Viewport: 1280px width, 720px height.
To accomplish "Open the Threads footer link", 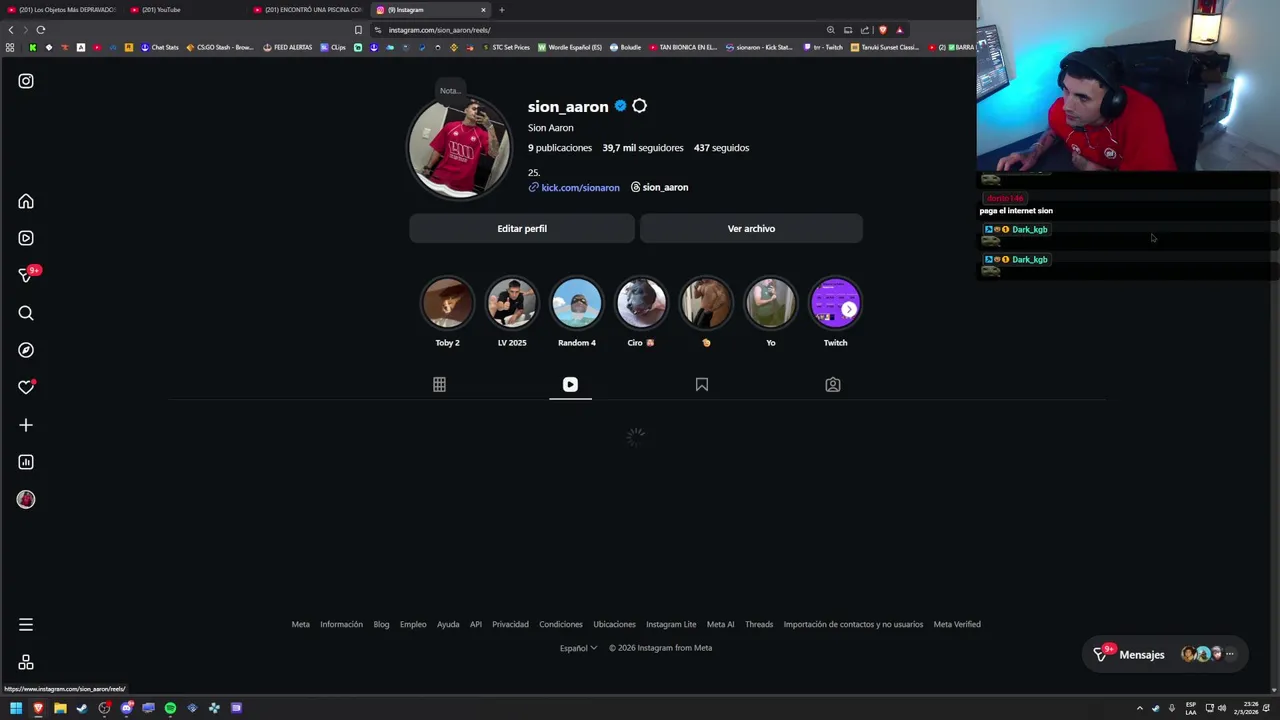I will 759,624.
